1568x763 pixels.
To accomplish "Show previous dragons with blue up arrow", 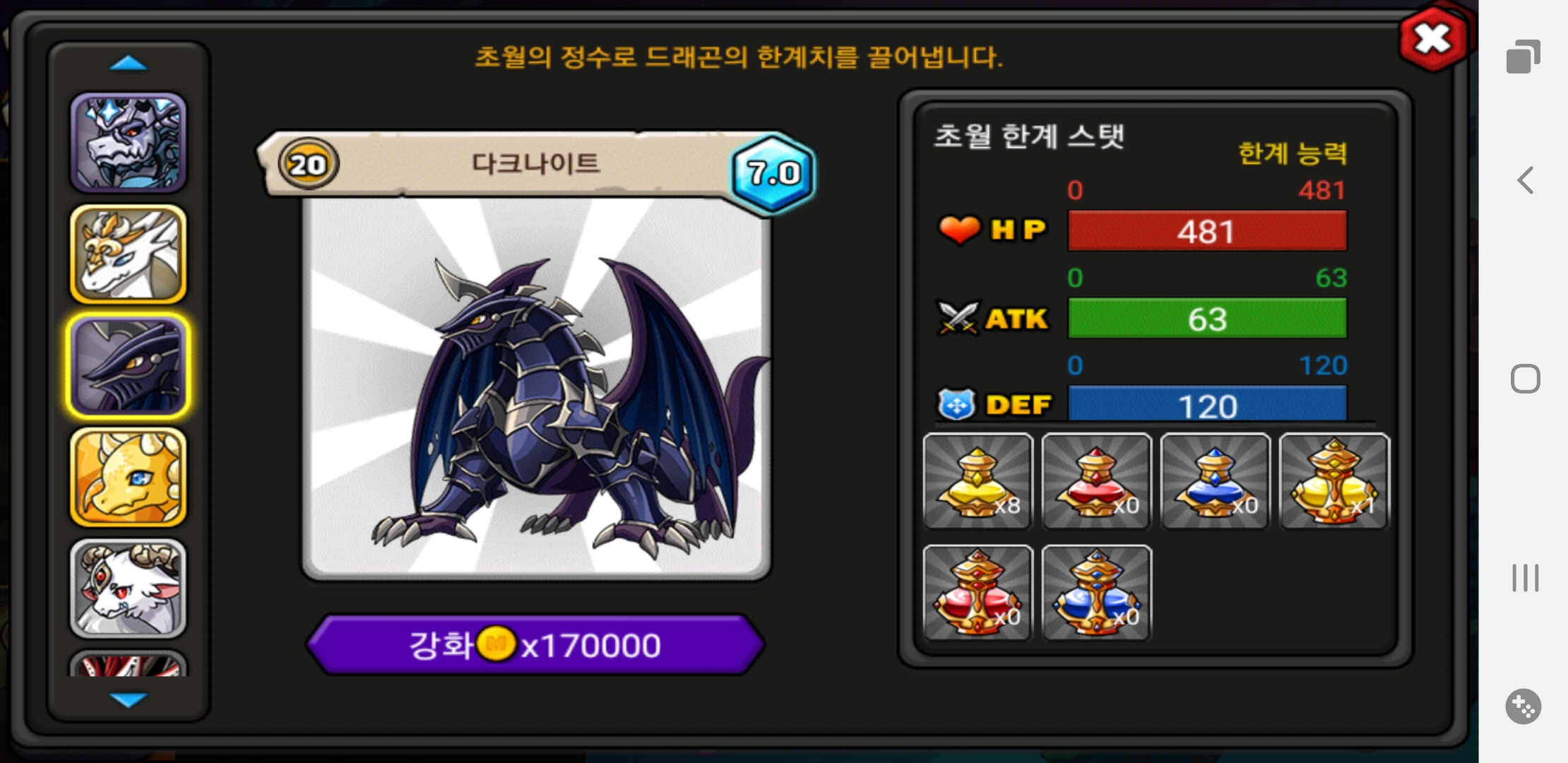I will [x=129, y=64].
